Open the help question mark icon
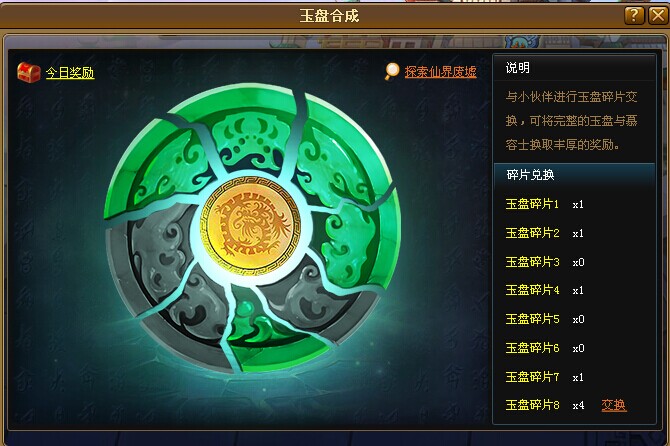 [x=634, y=16]
